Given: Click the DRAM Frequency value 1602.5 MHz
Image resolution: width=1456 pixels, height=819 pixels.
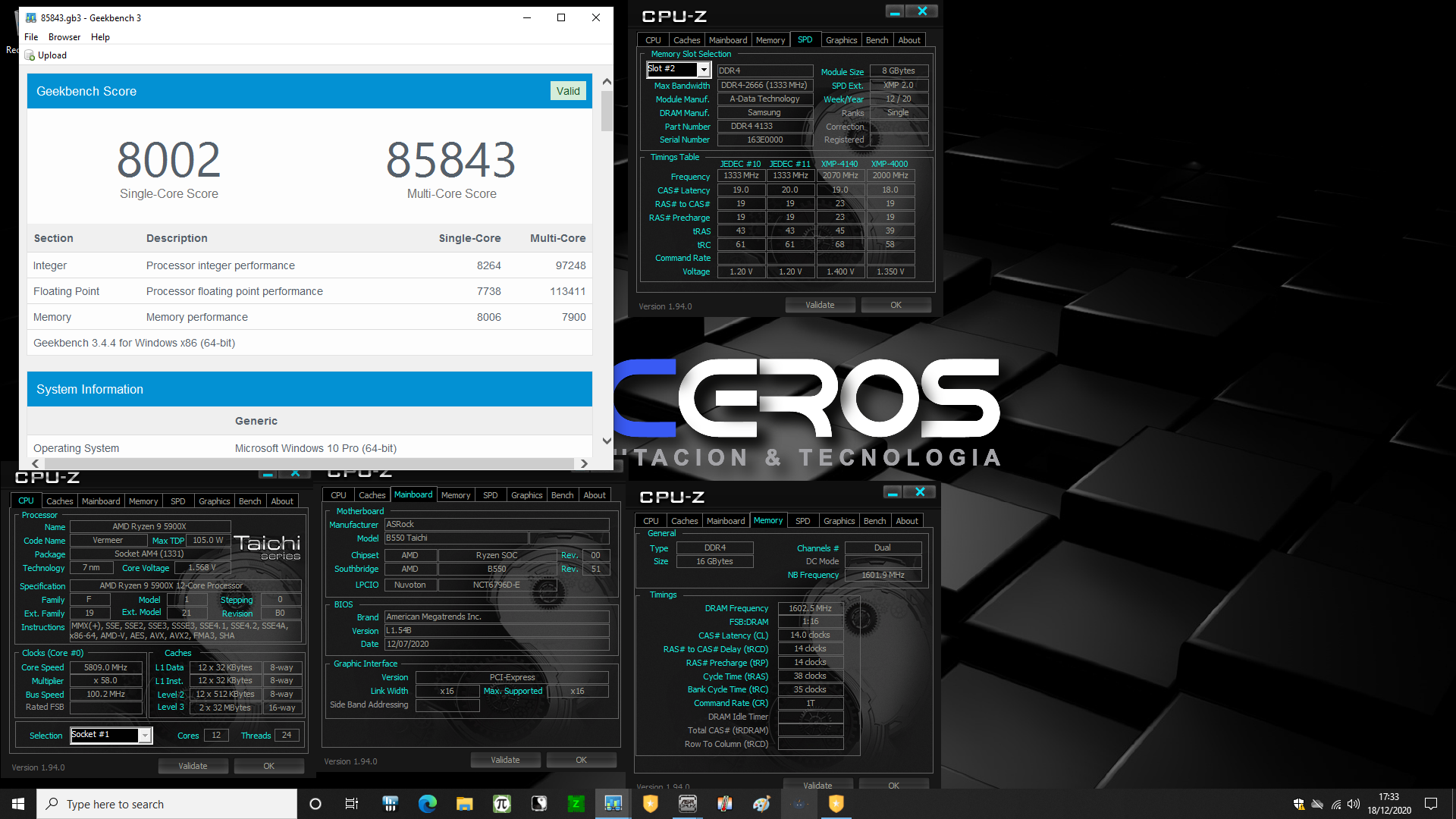Looking at the screenshot, I should [810, 608].
